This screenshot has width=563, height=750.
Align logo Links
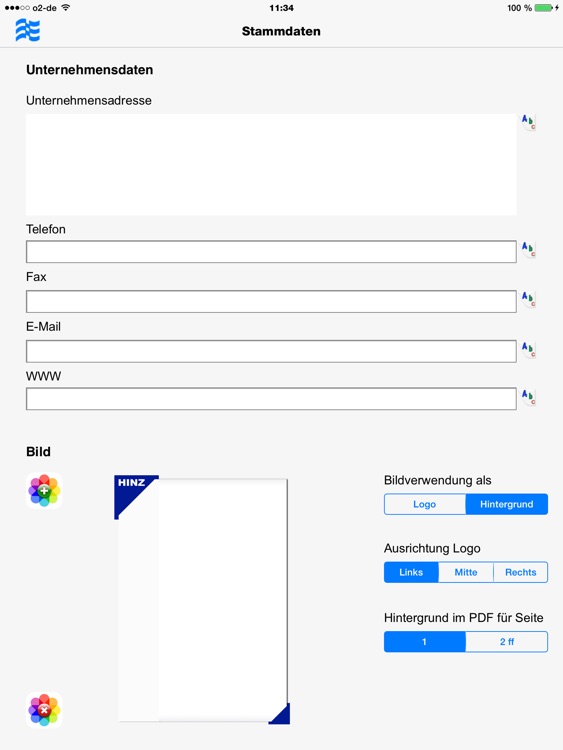point(411,572)
